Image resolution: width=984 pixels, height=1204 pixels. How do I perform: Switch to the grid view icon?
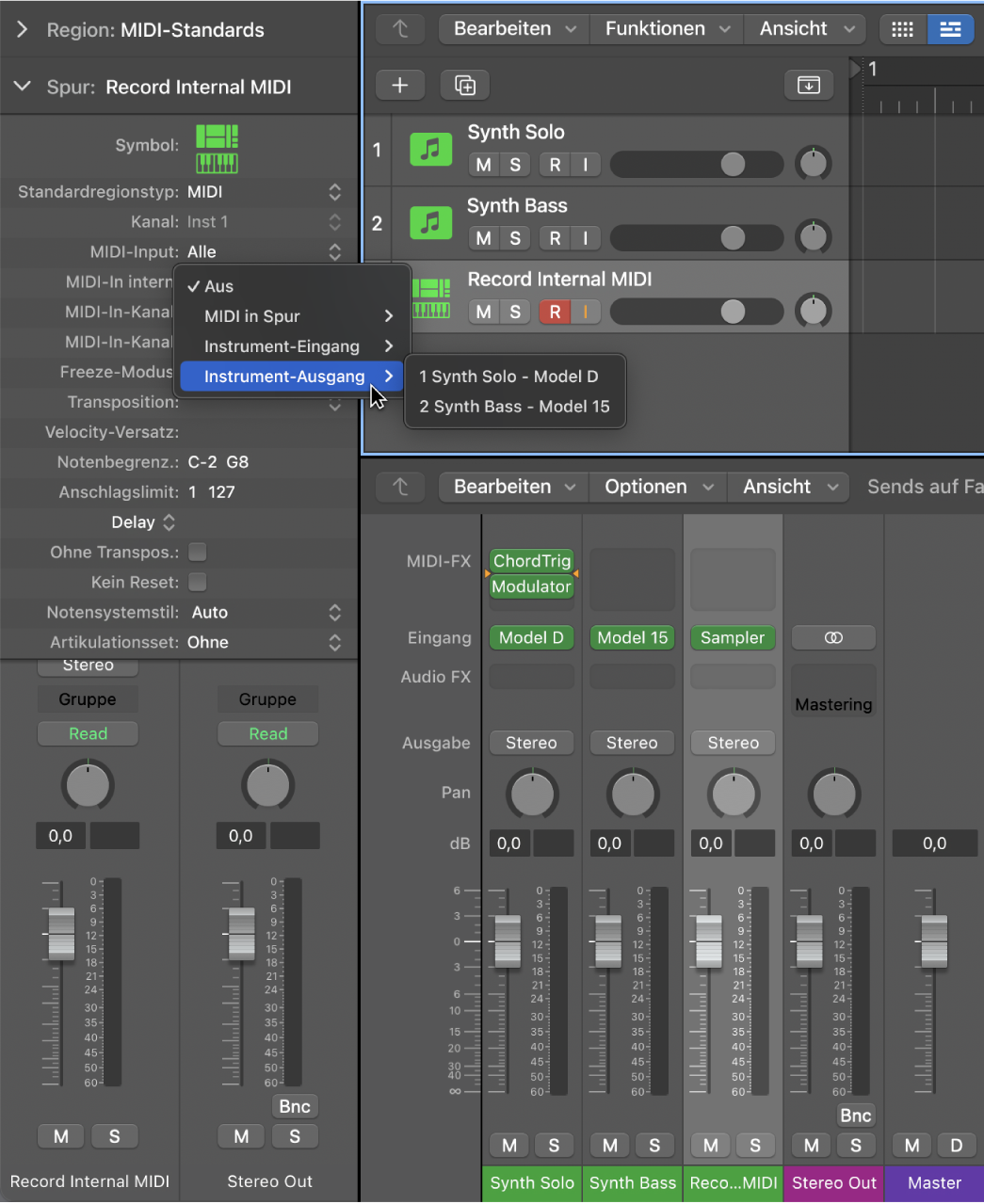[902, 29]
